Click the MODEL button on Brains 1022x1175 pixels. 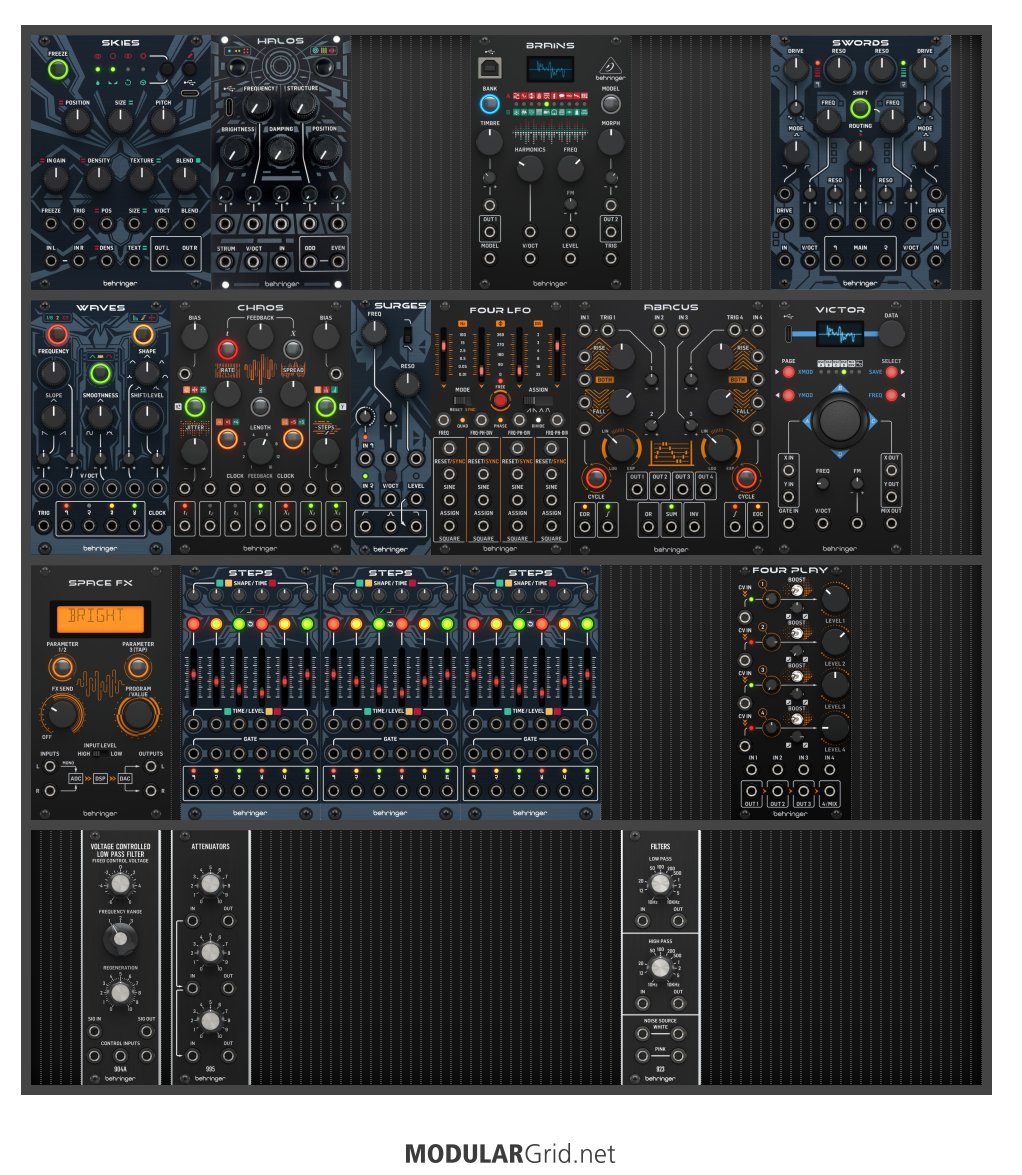tap(611, 103)
